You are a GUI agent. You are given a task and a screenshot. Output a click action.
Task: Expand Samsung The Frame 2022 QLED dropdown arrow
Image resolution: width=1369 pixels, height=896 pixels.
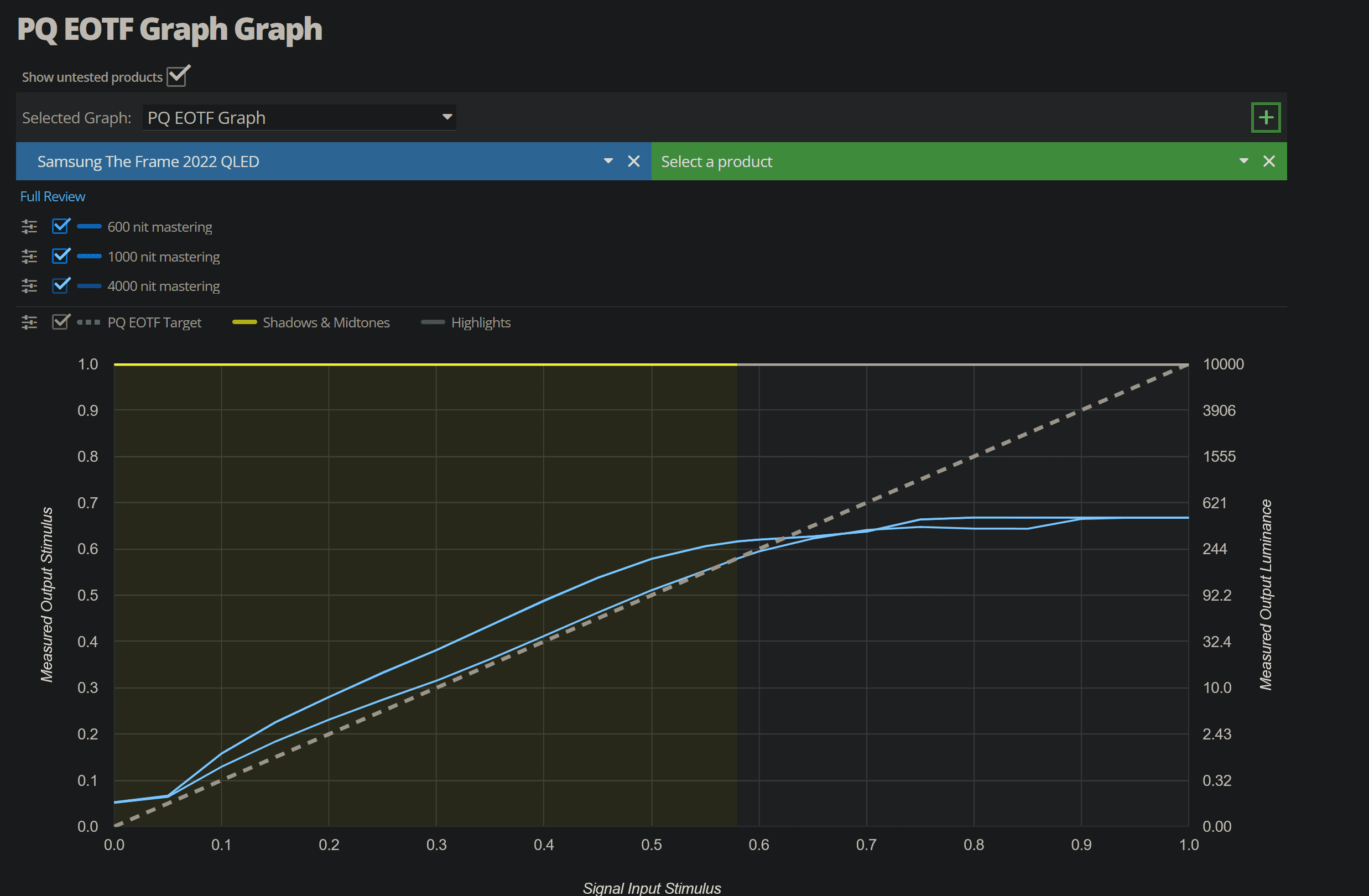point(608,162)
